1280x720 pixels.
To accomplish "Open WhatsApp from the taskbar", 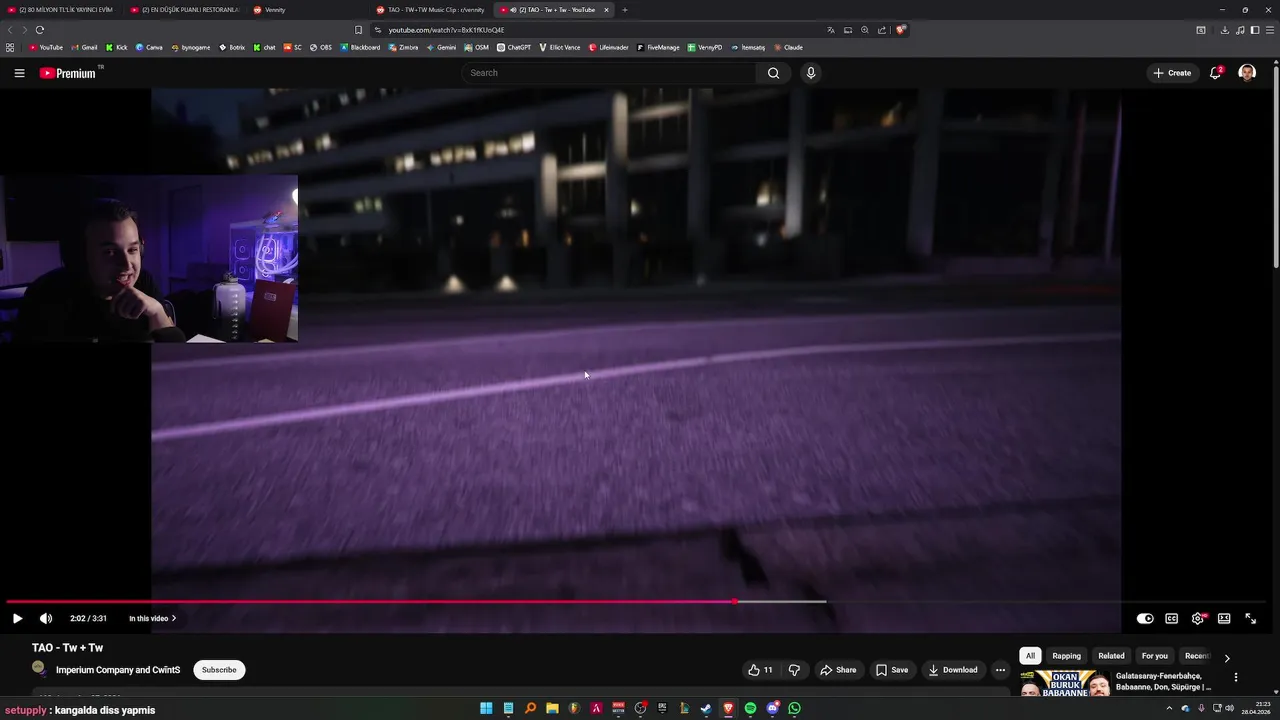I will tap(794, 709).
